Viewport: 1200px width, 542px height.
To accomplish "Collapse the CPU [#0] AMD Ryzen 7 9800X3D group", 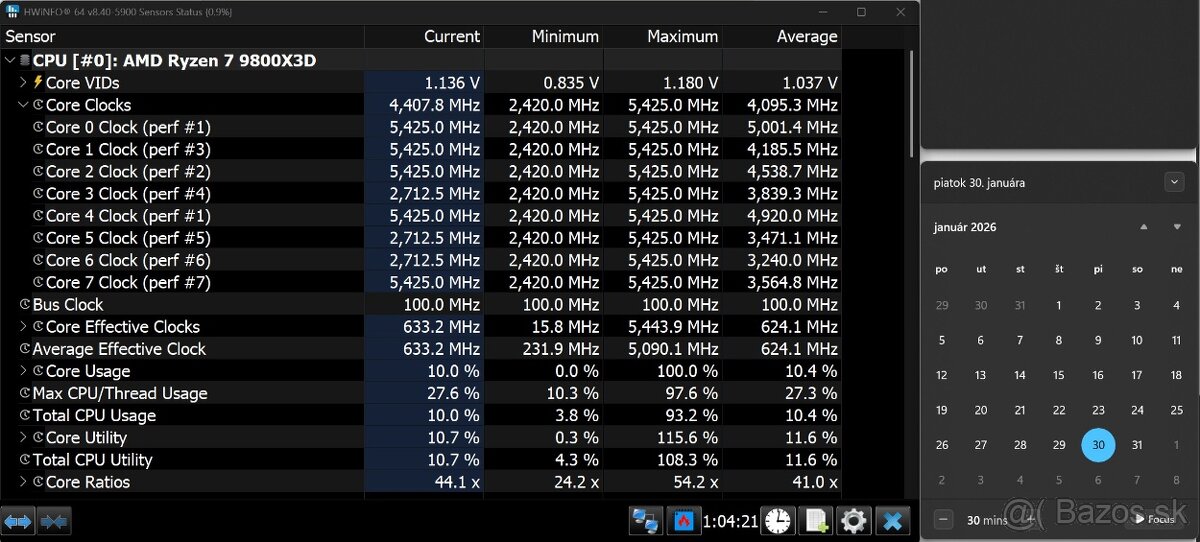I will coord(10,61).
